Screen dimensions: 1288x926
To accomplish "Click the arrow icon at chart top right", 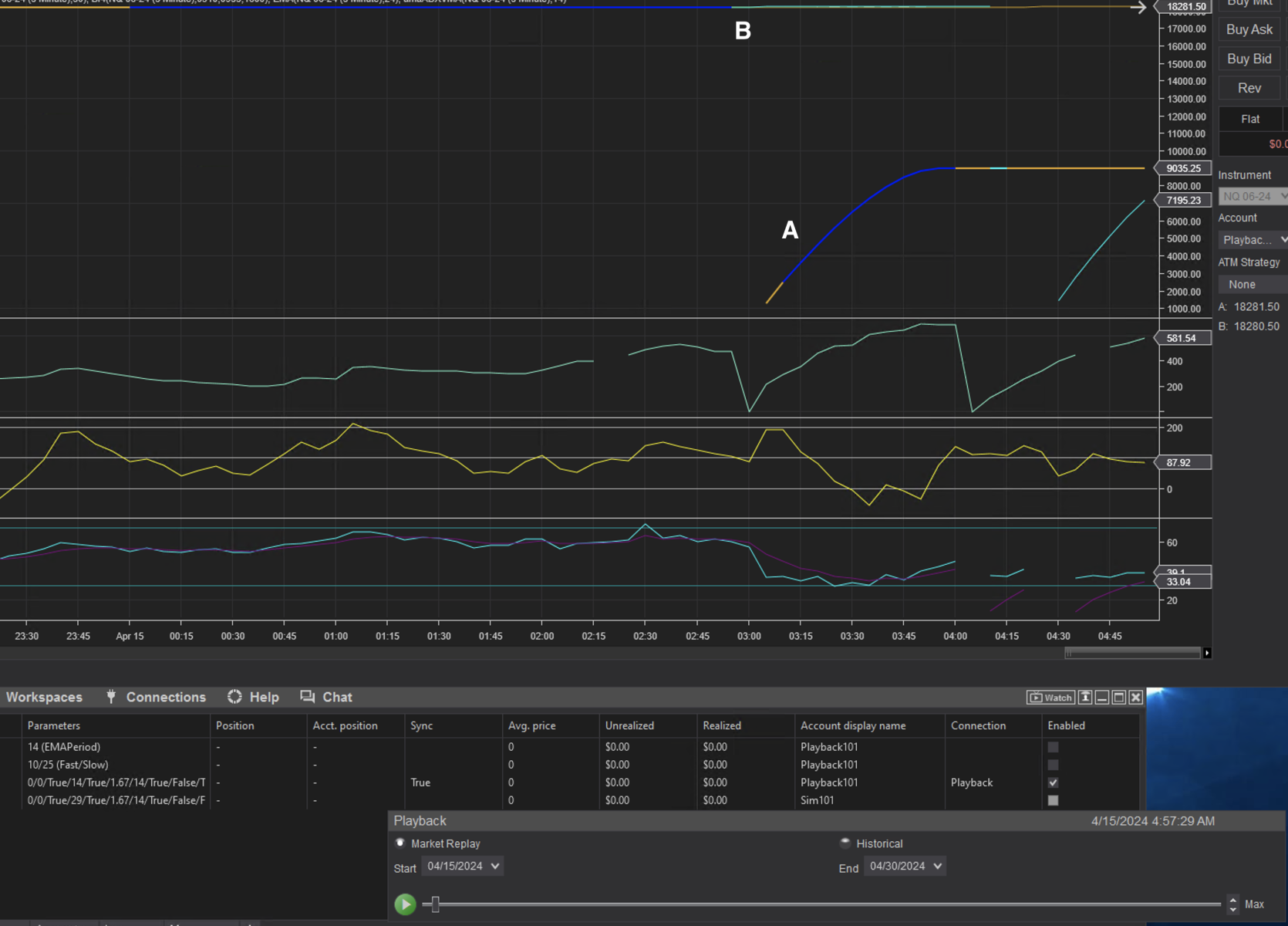I will pyautogui.click(x=1138, y=8).
